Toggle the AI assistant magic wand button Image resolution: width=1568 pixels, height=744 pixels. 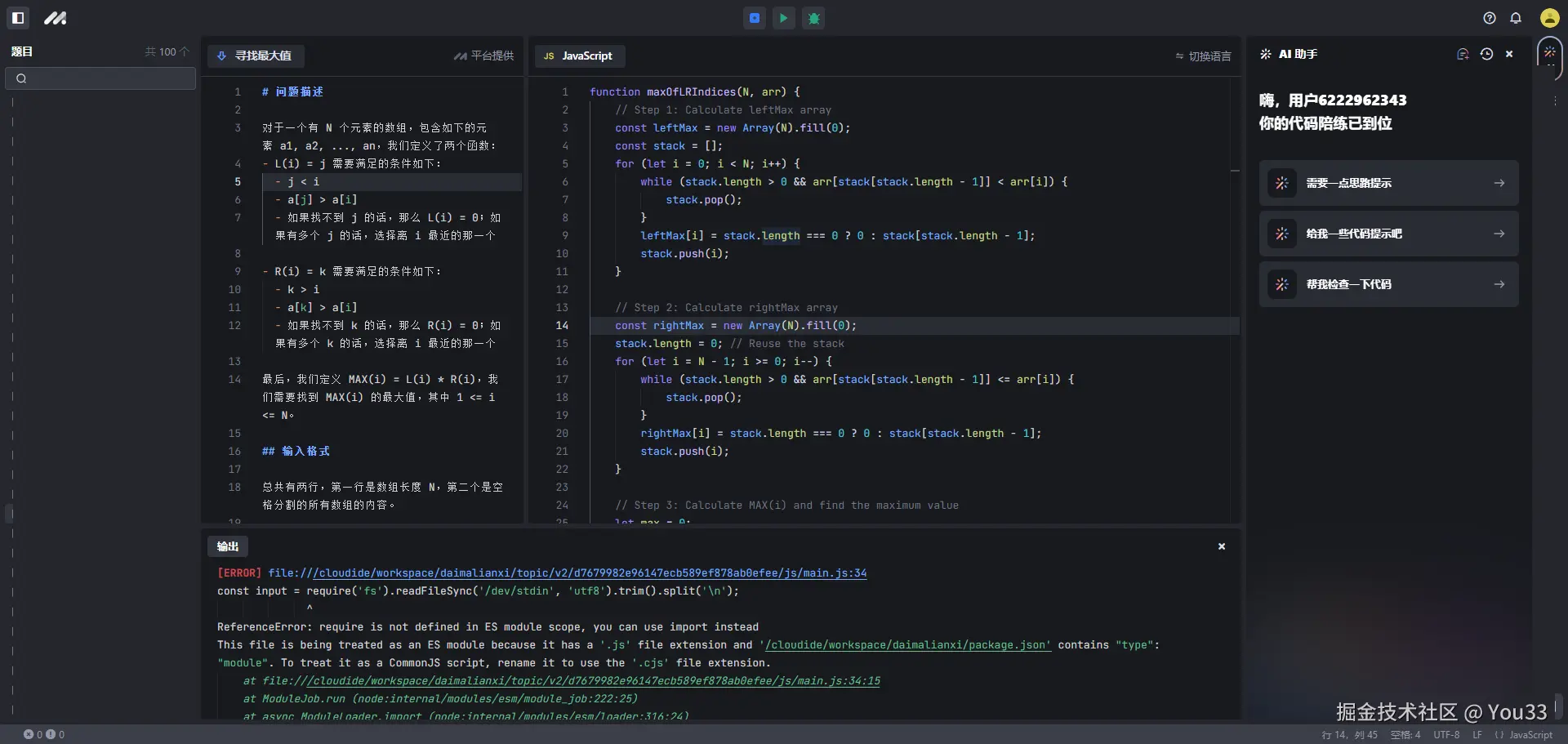[x=1549, y=52]
